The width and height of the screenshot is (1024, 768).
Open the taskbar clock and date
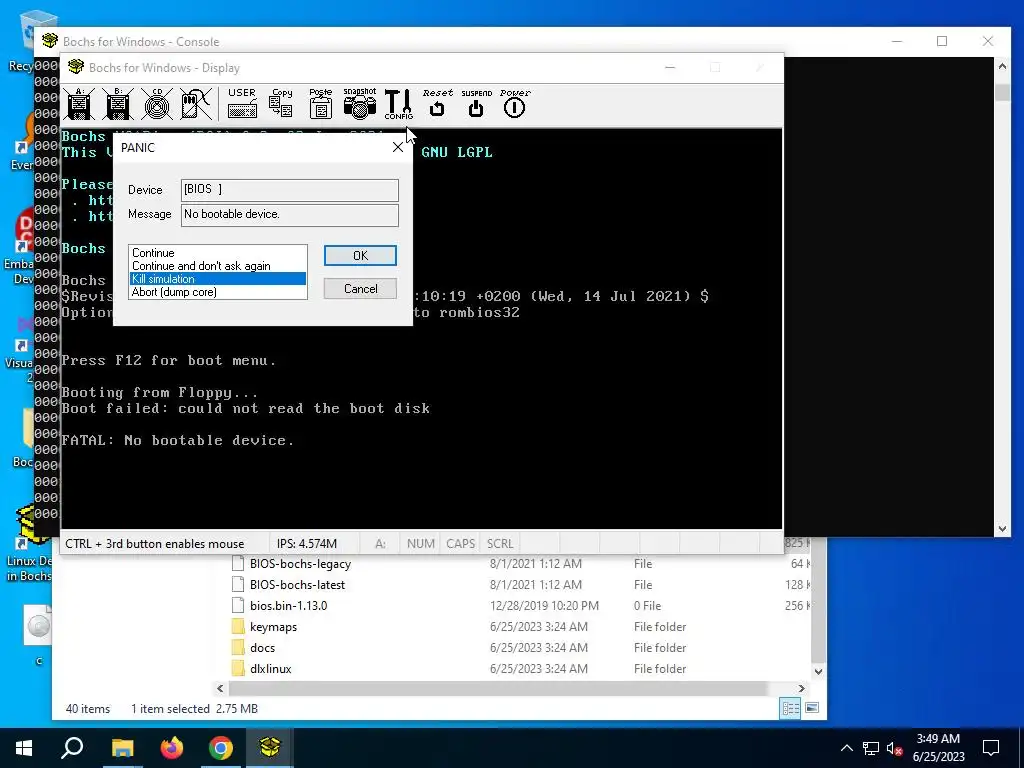(x=938, y=748)
